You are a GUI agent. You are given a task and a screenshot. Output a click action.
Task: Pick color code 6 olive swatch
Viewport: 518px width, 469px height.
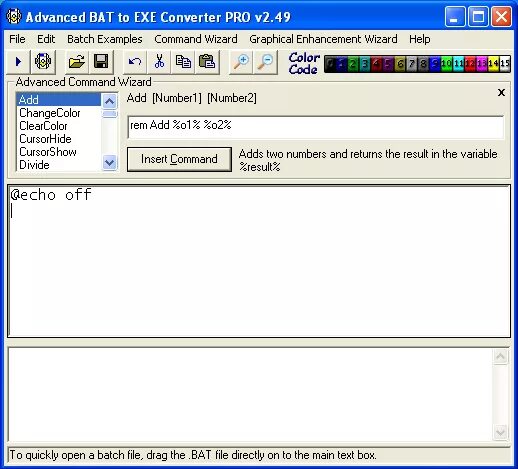399,63
